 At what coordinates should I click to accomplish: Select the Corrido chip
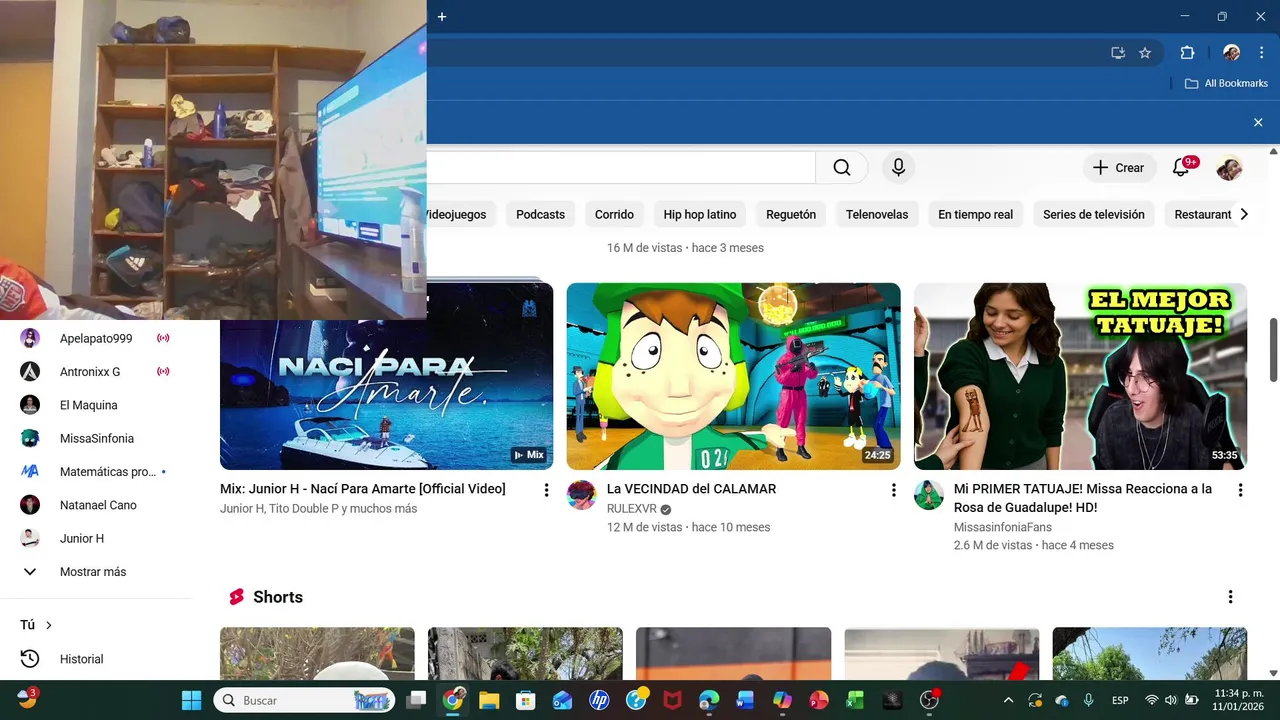(614, 214)
